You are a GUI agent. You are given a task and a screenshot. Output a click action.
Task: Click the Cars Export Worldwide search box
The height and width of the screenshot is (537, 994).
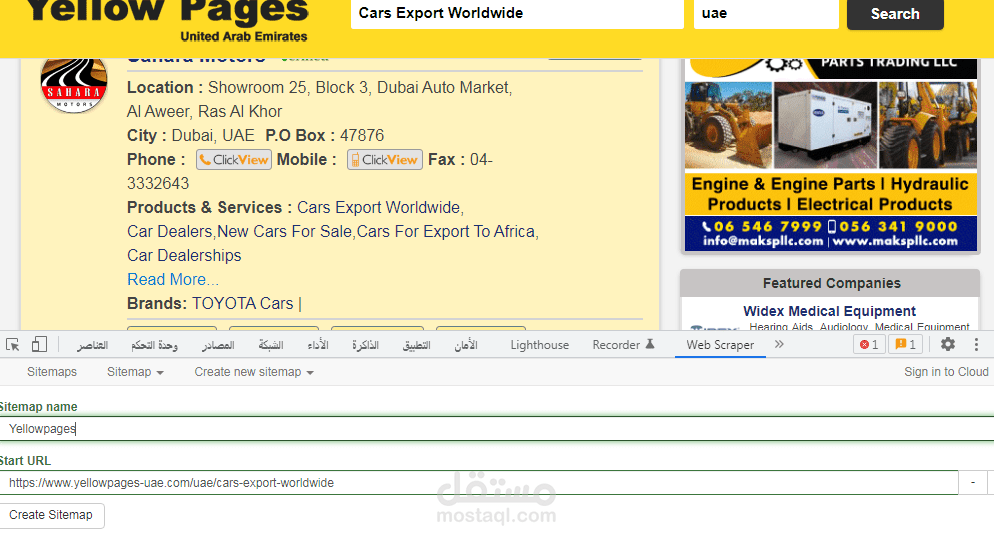coord(517,13)
